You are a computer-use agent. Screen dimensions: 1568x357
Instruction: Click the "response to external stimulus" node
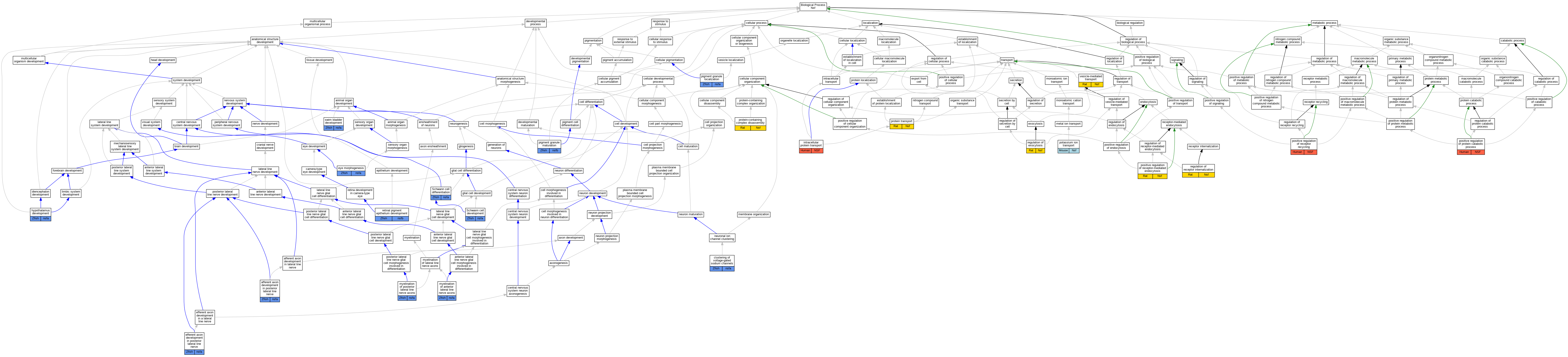point(625,41)
